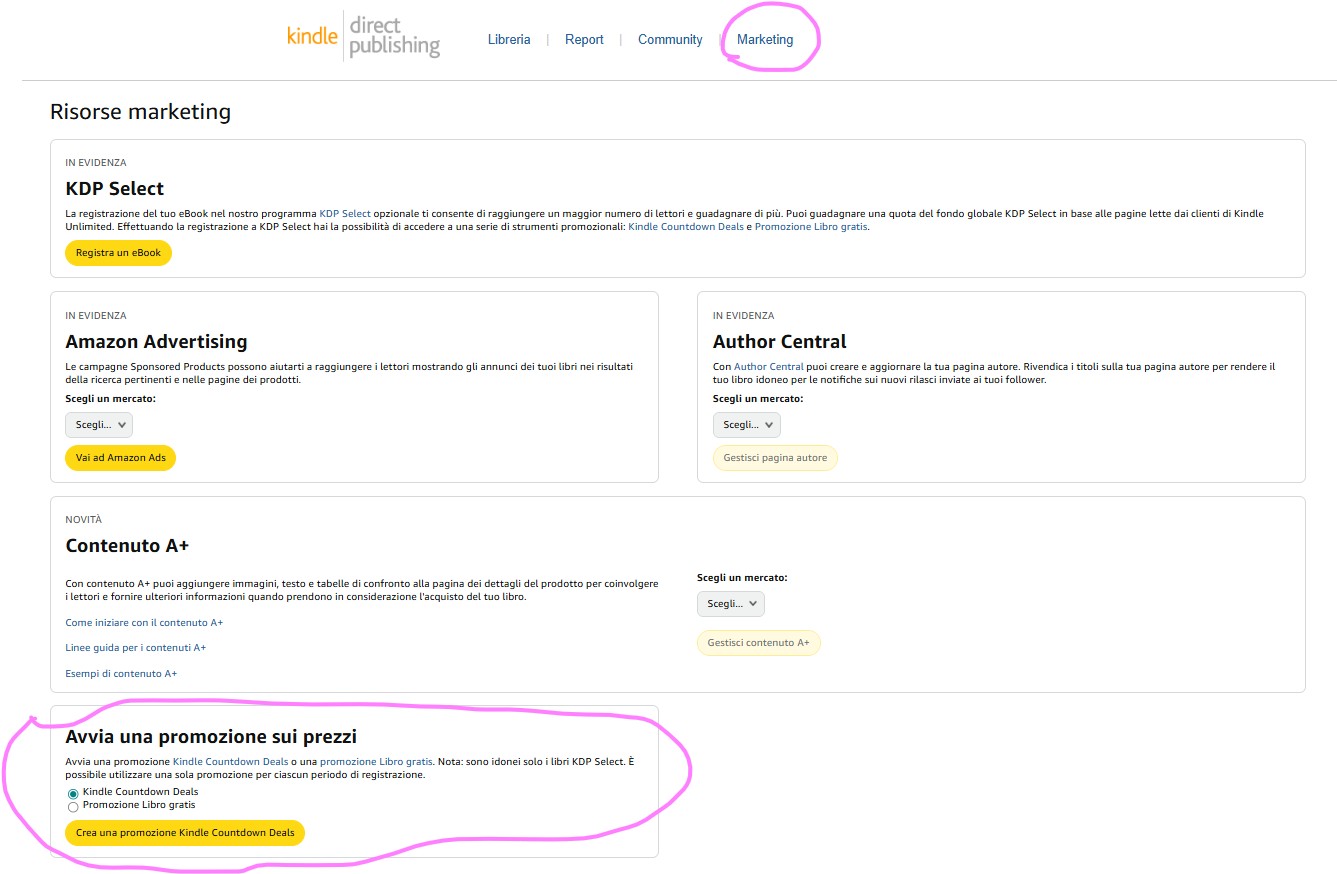
Task: Click Gestisci pagina autore button
Action: point(775,458)
